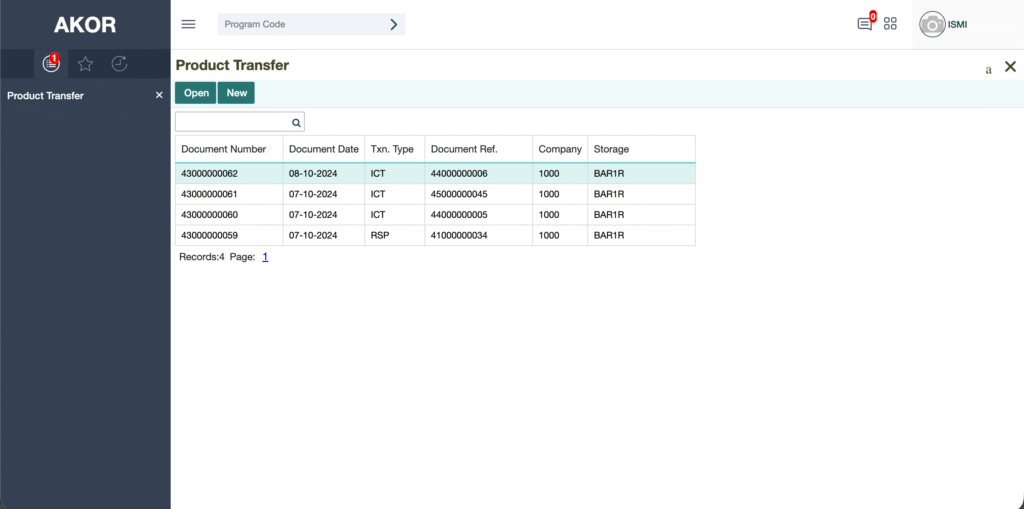Screen dimensions: 1024x509
Task: Close the Product Transfer panel
Action: 1010,67
